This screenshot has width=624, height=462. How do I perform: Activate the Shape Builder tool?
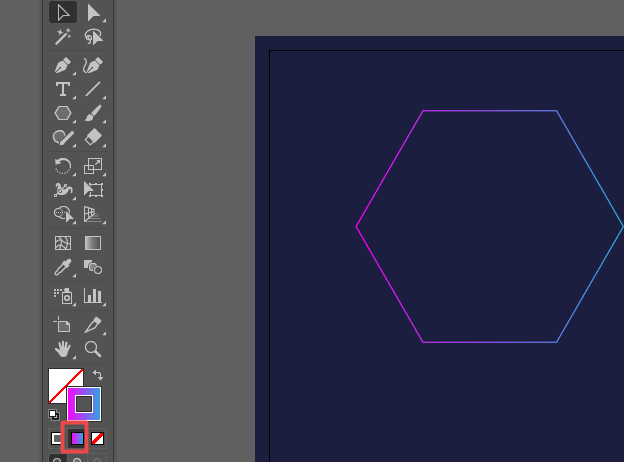63,214
